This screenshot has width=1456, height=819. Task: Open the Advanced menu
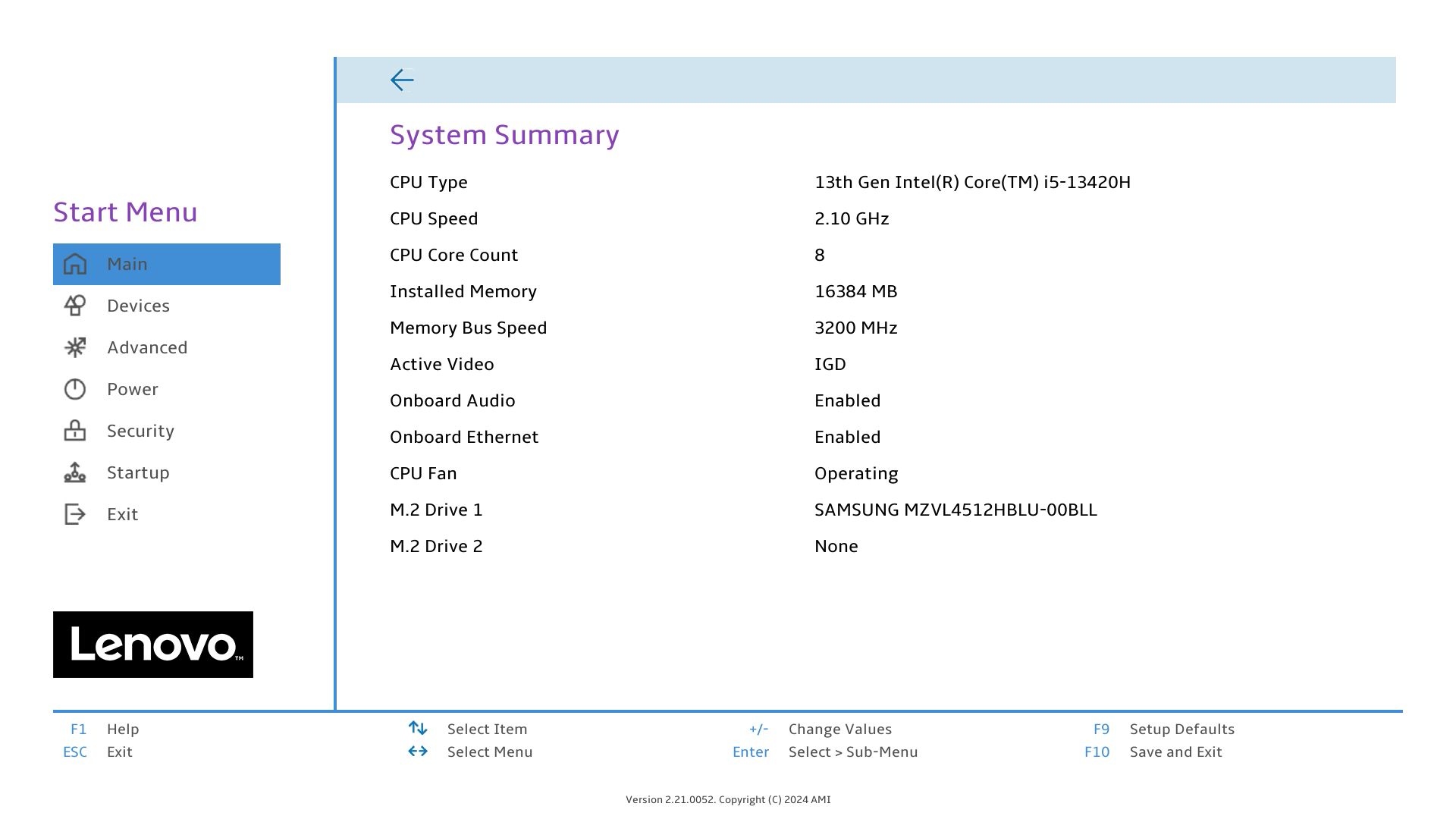(x=147, y=347)
